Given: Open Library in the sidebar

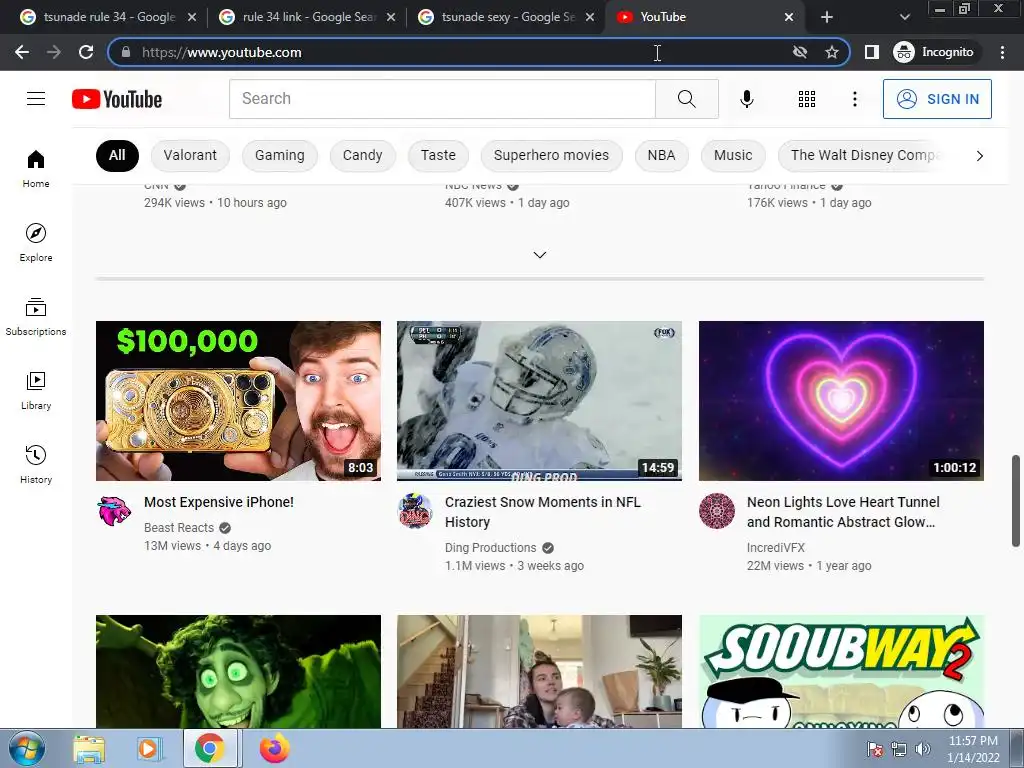Looking at the screenshot, I should click(x=36, y=391).
